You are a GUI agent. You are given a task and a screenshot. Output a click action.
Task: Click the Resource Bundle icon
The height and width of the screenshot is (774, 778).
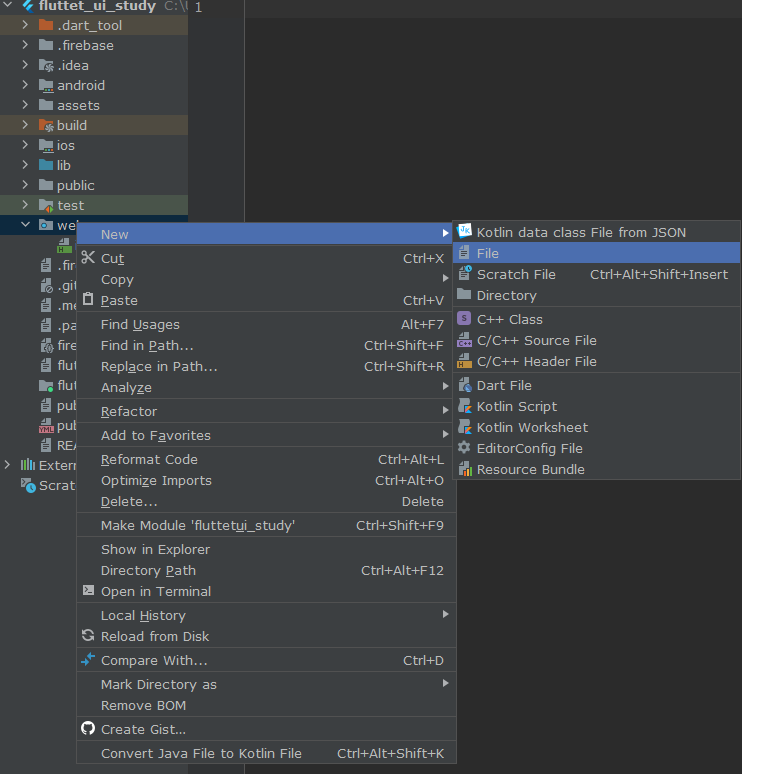[465, 469]
